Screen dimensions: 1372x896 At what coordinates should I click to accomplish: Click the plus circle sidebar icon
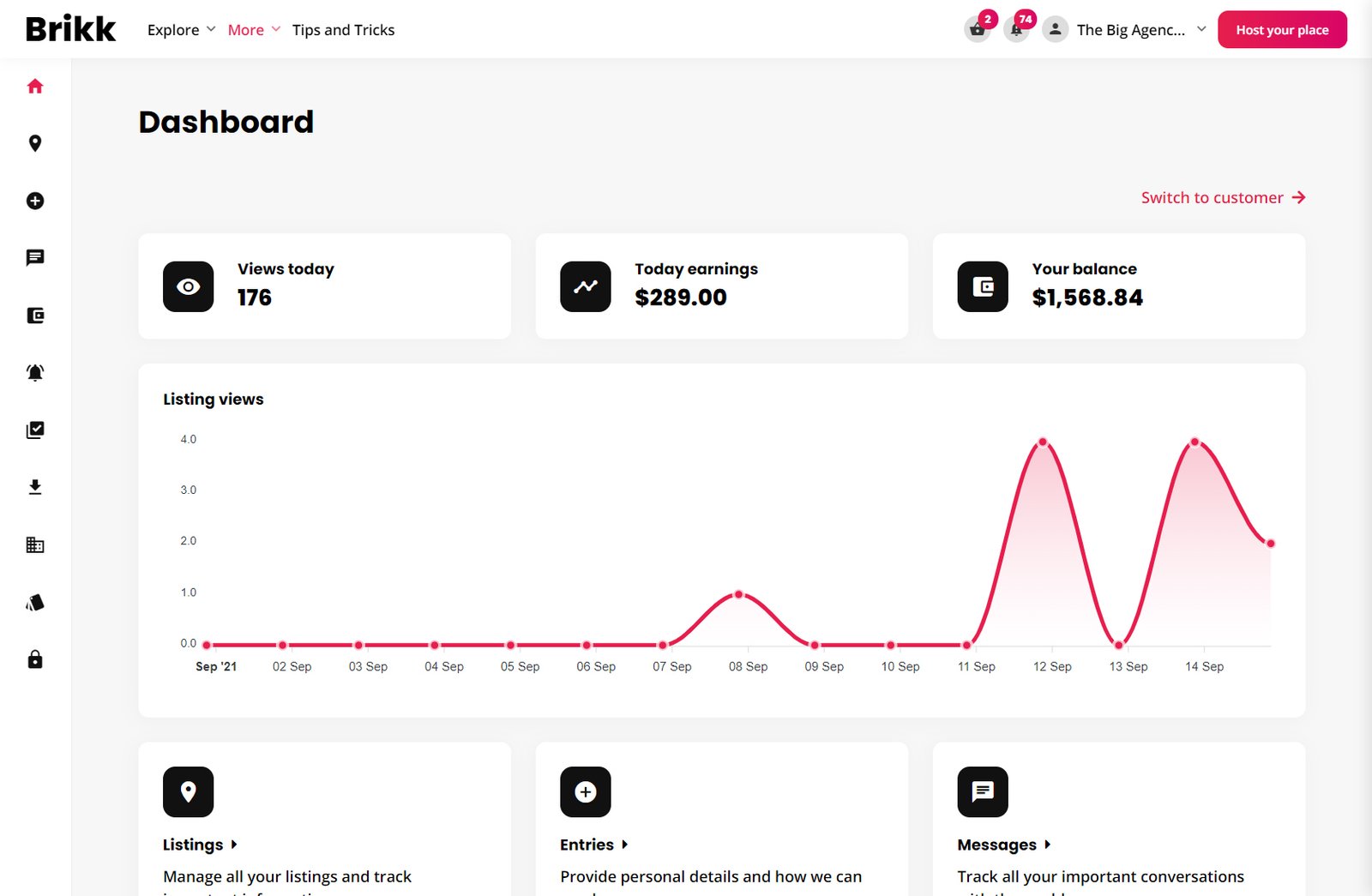(35, 201)
